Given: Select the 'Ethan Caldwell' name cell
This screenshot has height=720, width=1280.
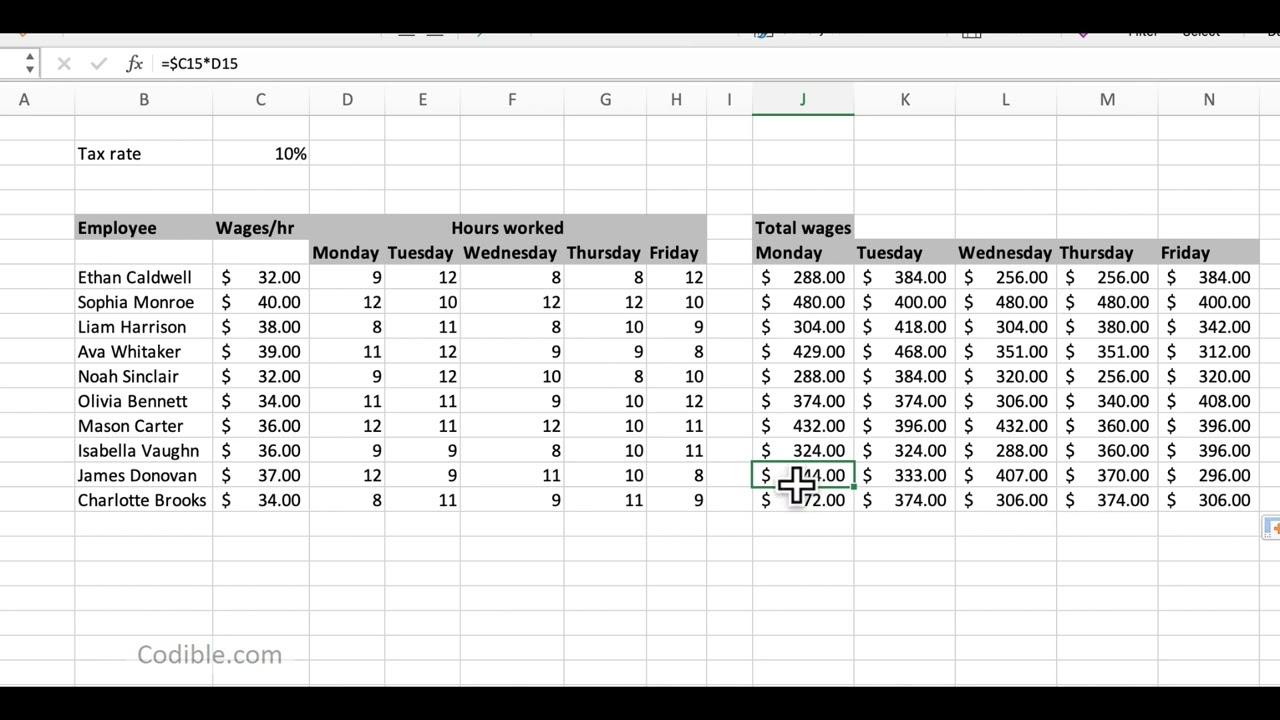Looking at the screenshot, I should [144, 278].
